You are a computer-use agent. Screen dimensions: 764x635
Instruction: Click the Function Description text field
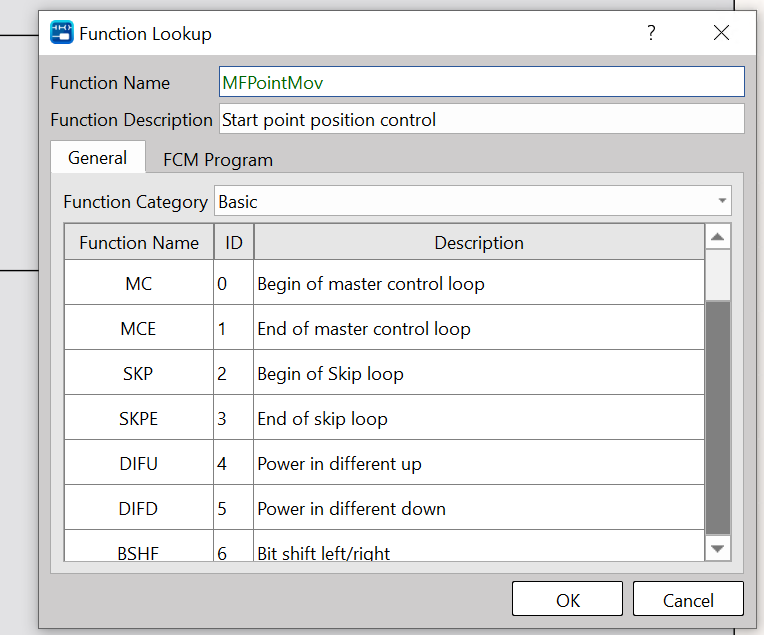pos(481,119)
